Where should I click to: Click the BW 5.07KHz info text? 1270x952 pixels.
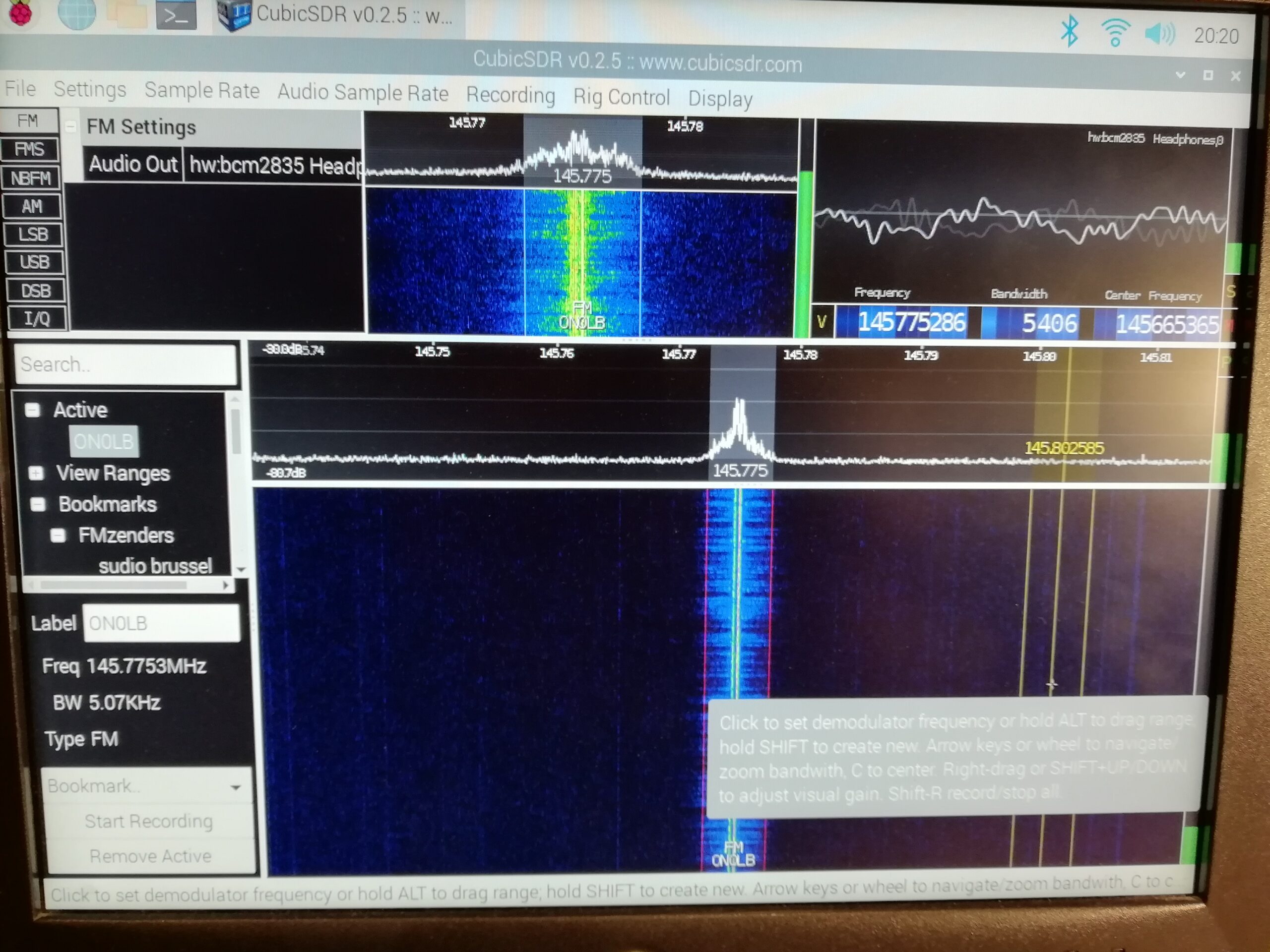tap(107, 703)
